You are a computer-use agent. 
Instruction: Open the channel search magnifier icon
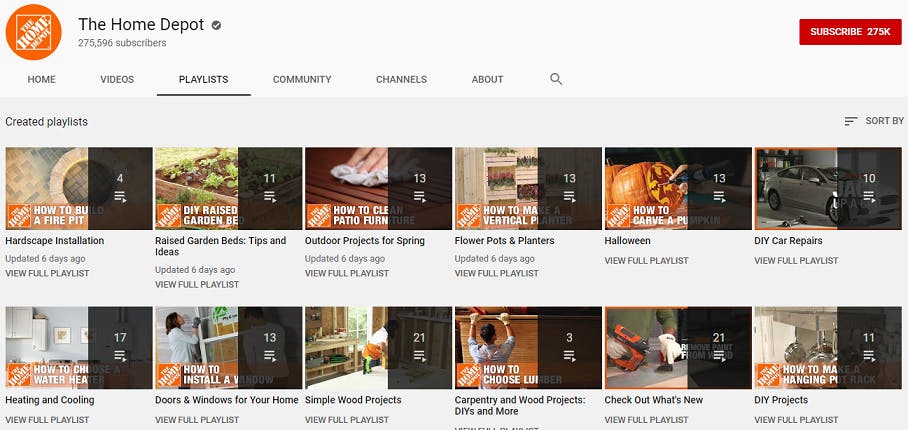(x=556, y=79)
